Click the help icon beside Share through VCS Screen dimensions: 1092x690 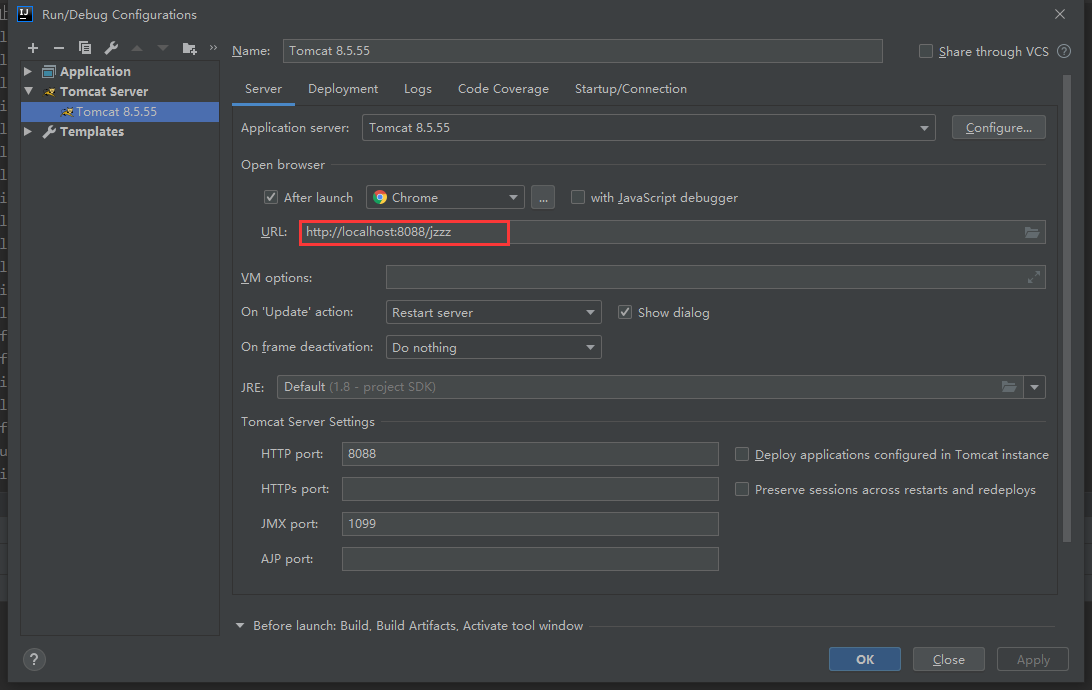pyautogui.click(x=1063, y=51)
